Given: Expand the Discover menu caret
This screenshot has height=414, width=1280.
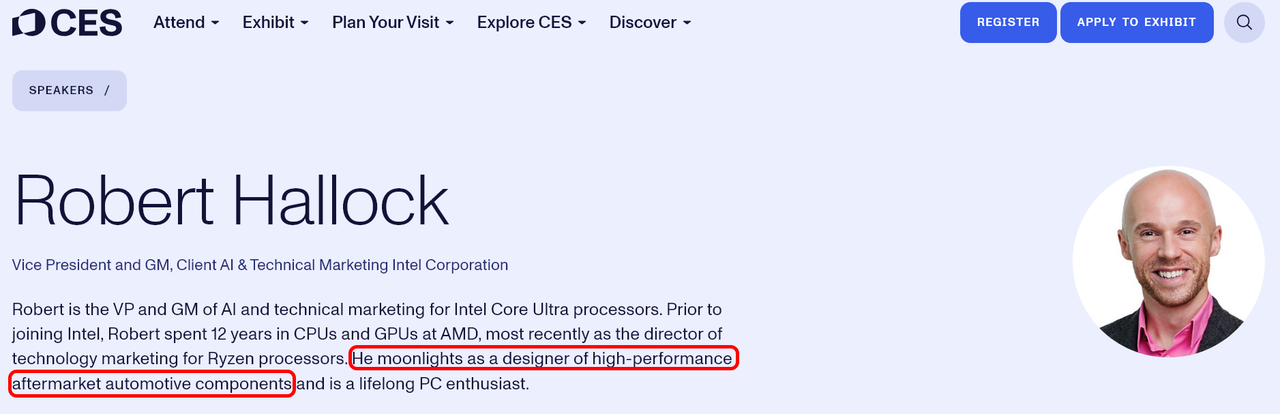Looking at the screenshot, I should click(x=686, y=23).
